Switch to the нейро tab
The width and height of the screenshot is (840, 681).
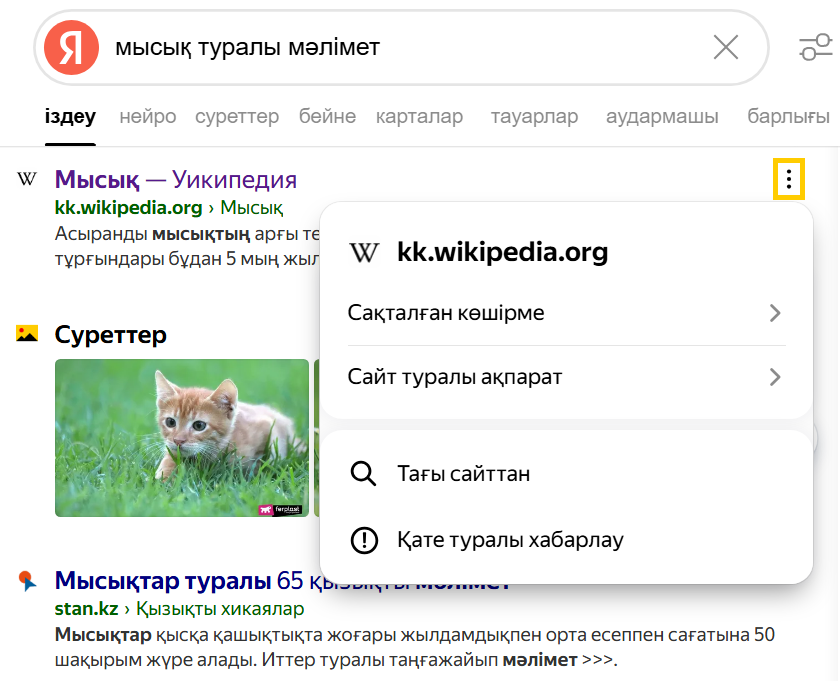(x=147, y=117)
